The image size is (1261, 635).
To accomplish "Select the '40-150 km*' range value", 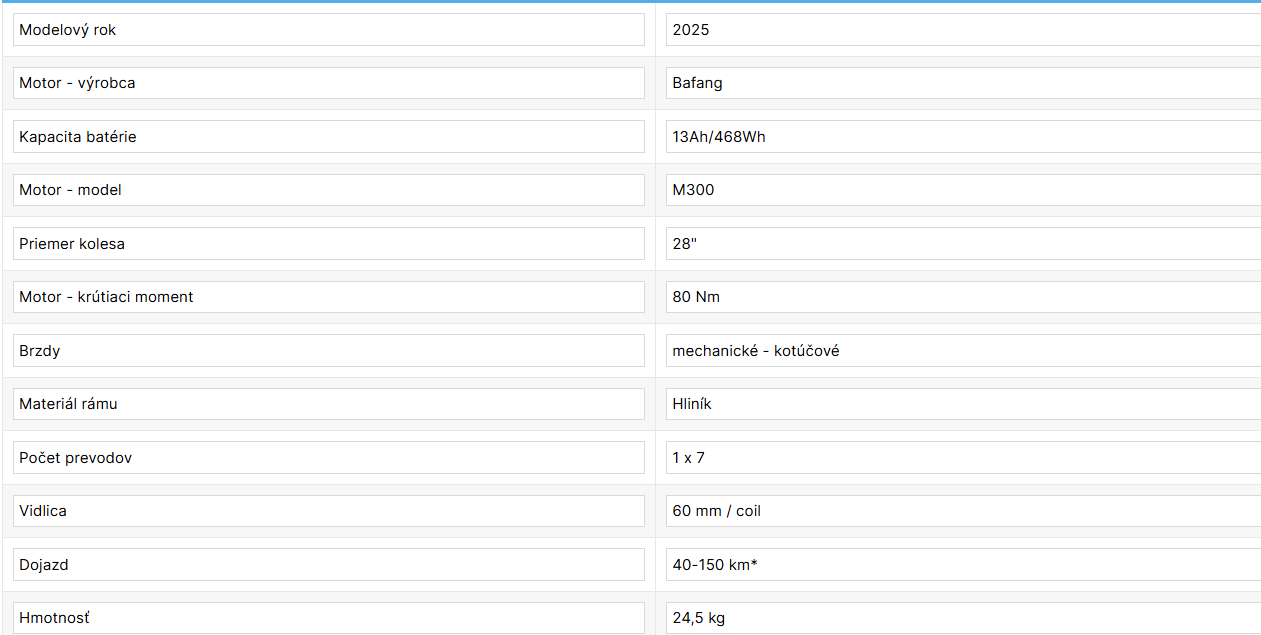I will (962, 565).
